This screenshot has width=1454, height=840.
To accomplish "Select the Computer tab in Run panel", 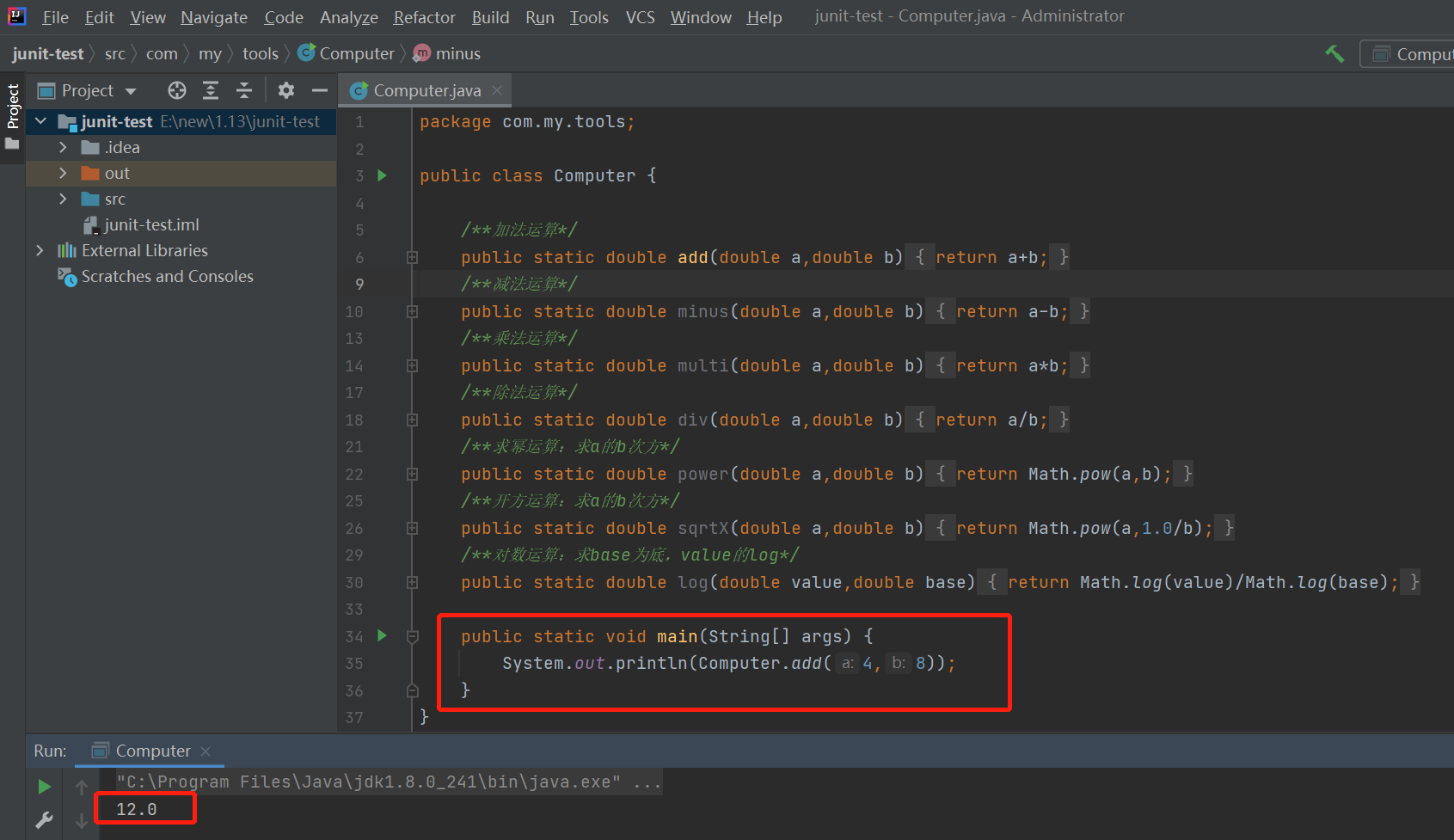I will coord(150,751).
